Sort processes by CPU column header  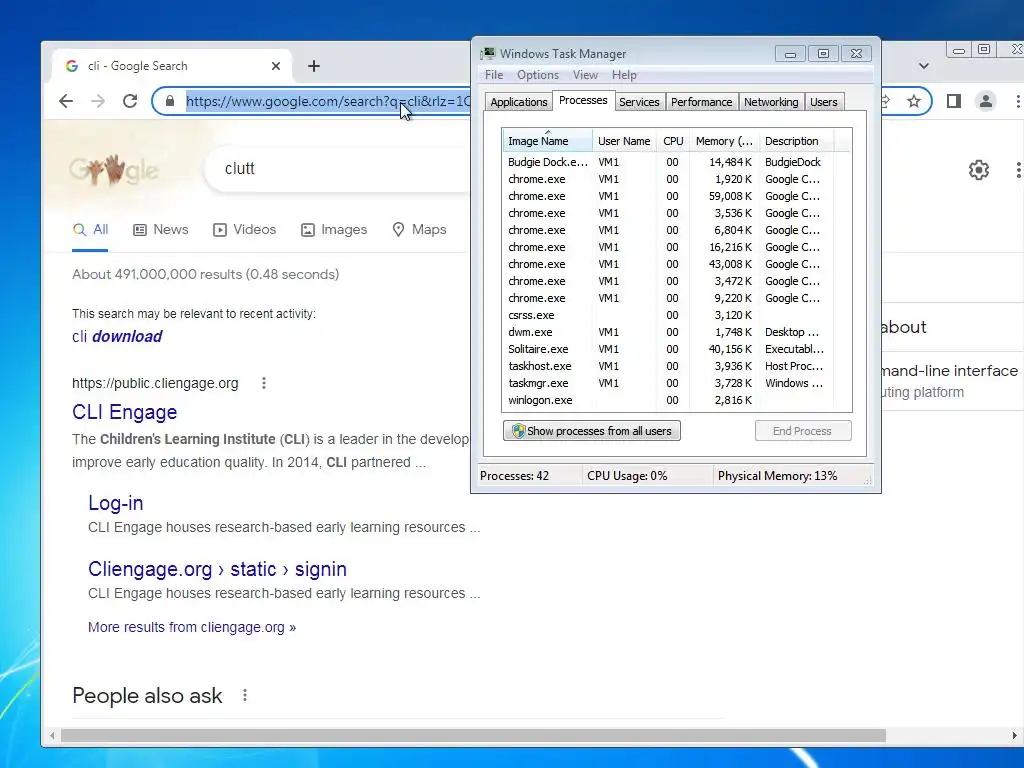(673, 141)
